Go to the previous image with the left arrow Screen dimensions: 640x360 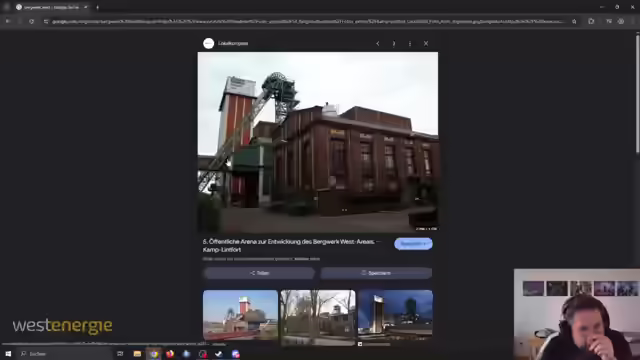point(378,43)
